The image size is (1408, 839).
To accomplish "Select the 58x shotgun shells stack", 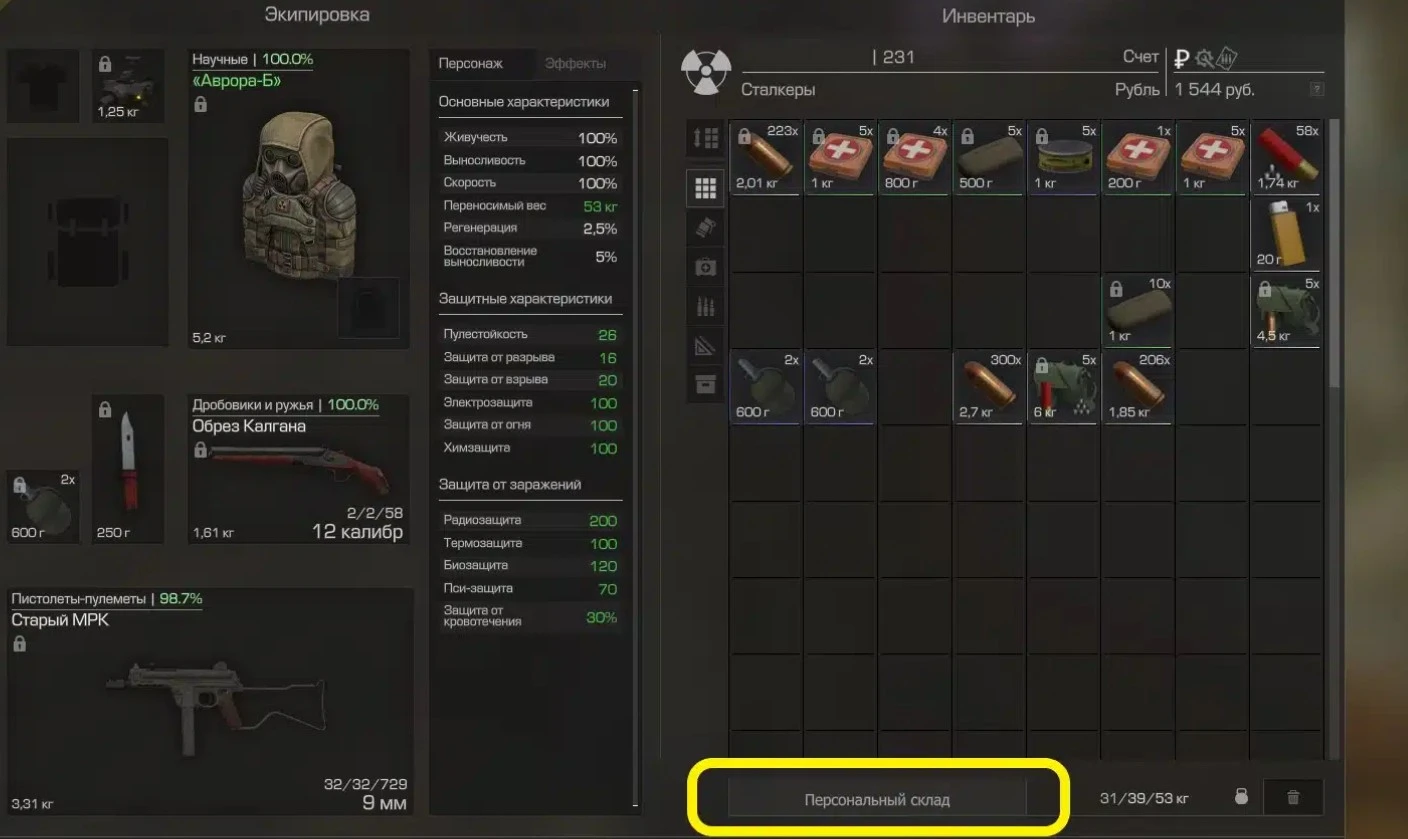I will click(x=1286, y=158).
